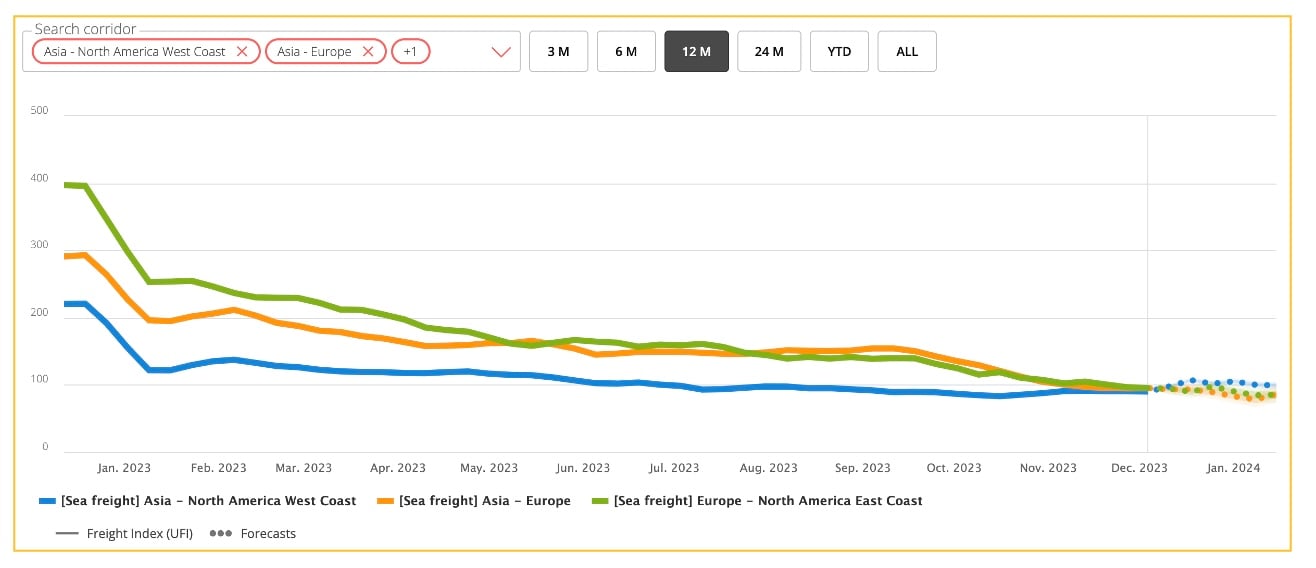
Task: Expand the Search corridor dropdown arrow
Action: (502, 52)
